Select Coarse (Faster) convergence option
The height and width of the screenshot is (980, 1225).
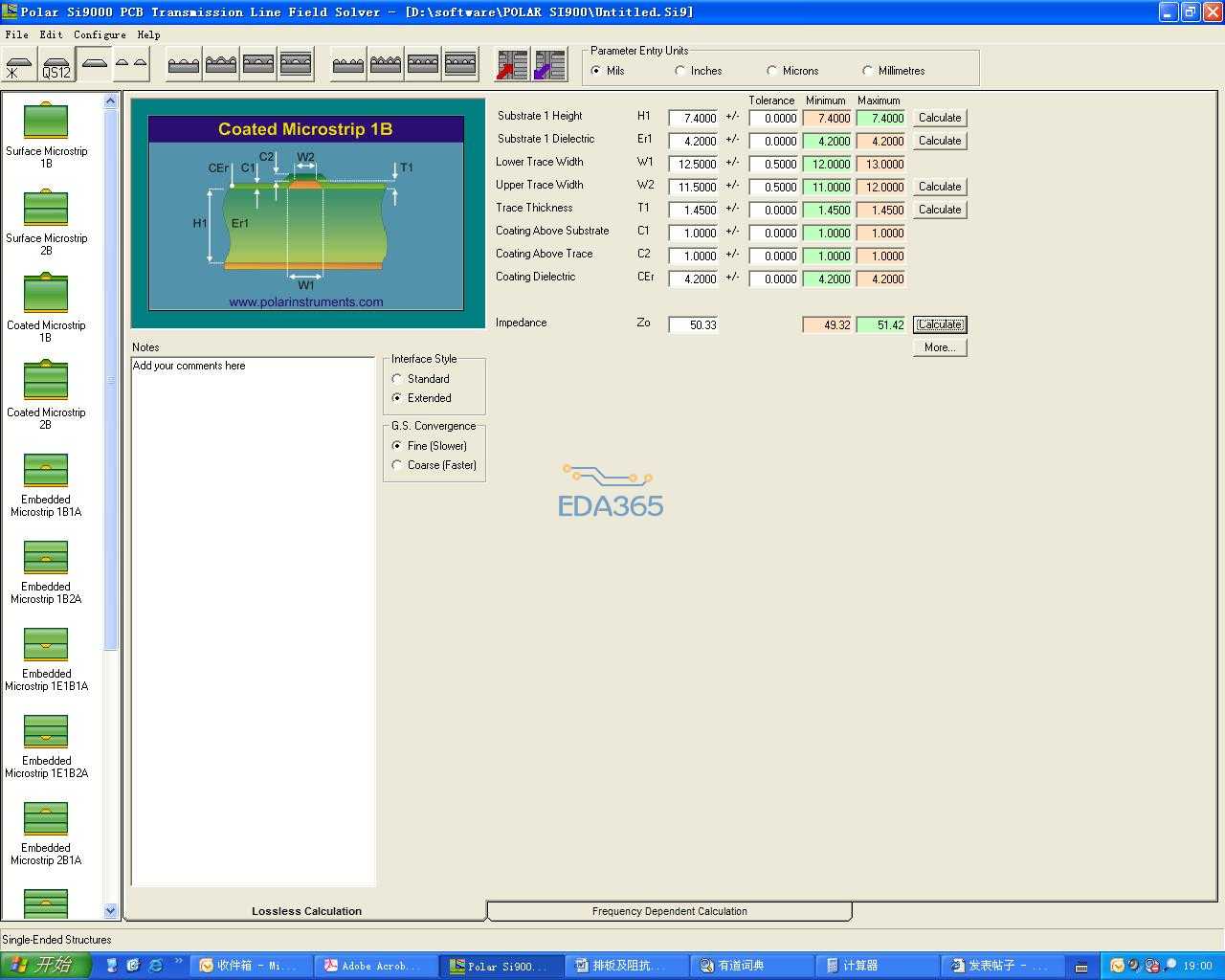tap(397, 465)
